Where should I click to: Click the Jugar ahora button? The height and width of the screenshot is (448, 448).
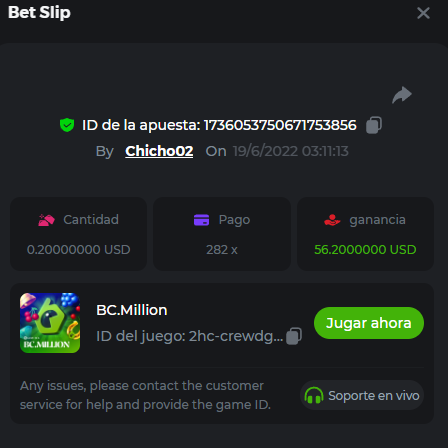[x=369, y=323]
